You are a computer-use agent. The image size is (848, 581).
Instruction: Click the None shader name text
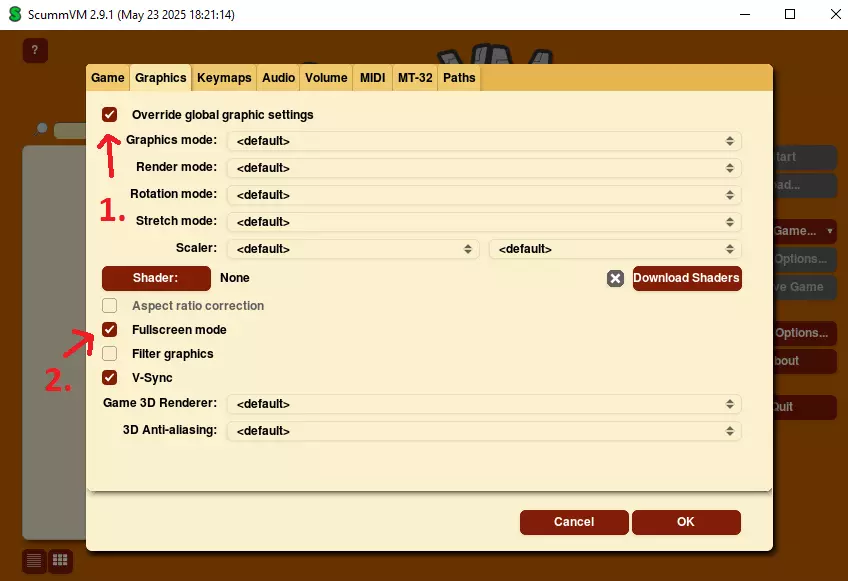pyautogui.click(x=235, y=278)
